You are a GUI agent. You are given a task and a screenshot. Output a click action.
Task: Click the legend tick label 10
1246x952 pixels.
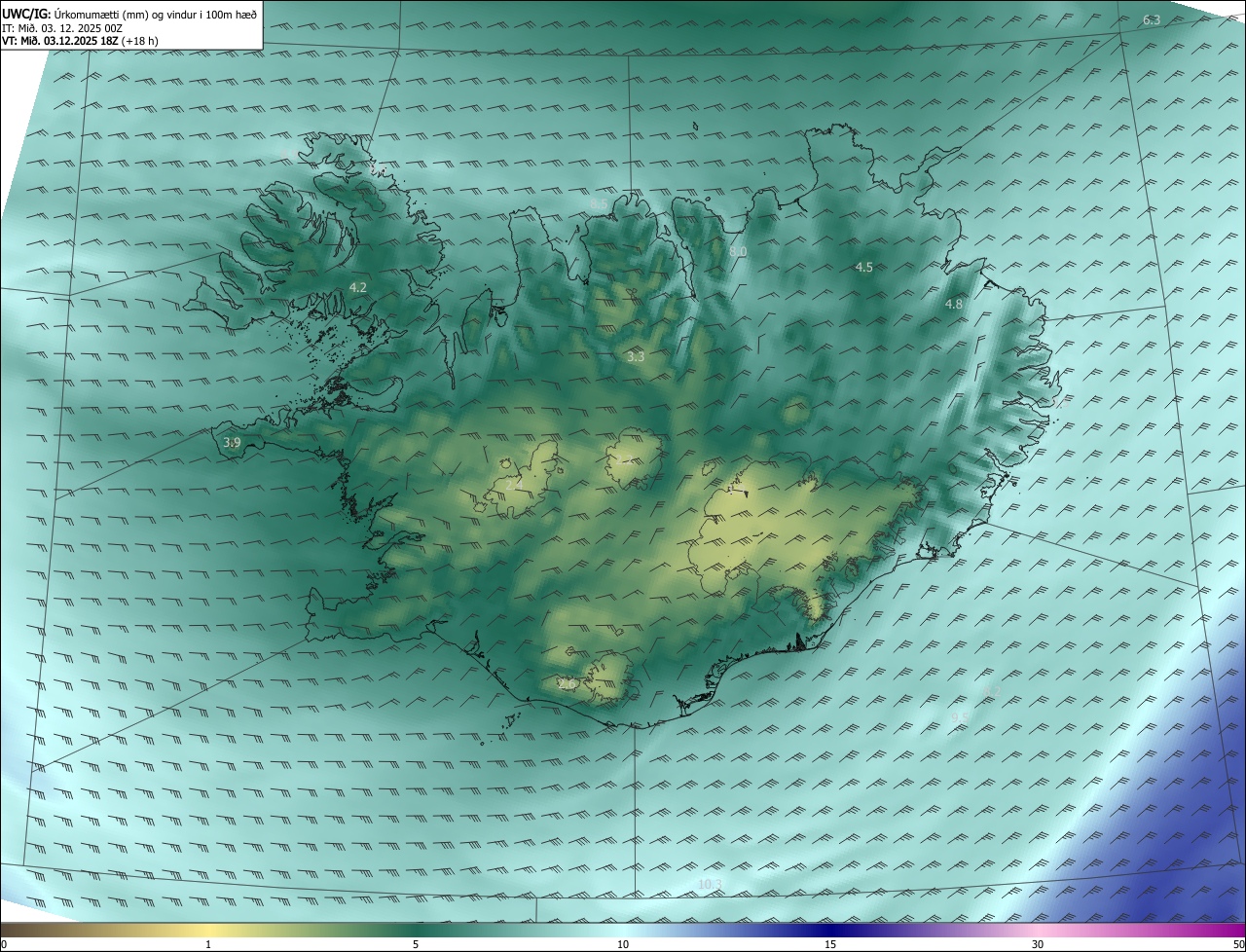click(623, 944)
